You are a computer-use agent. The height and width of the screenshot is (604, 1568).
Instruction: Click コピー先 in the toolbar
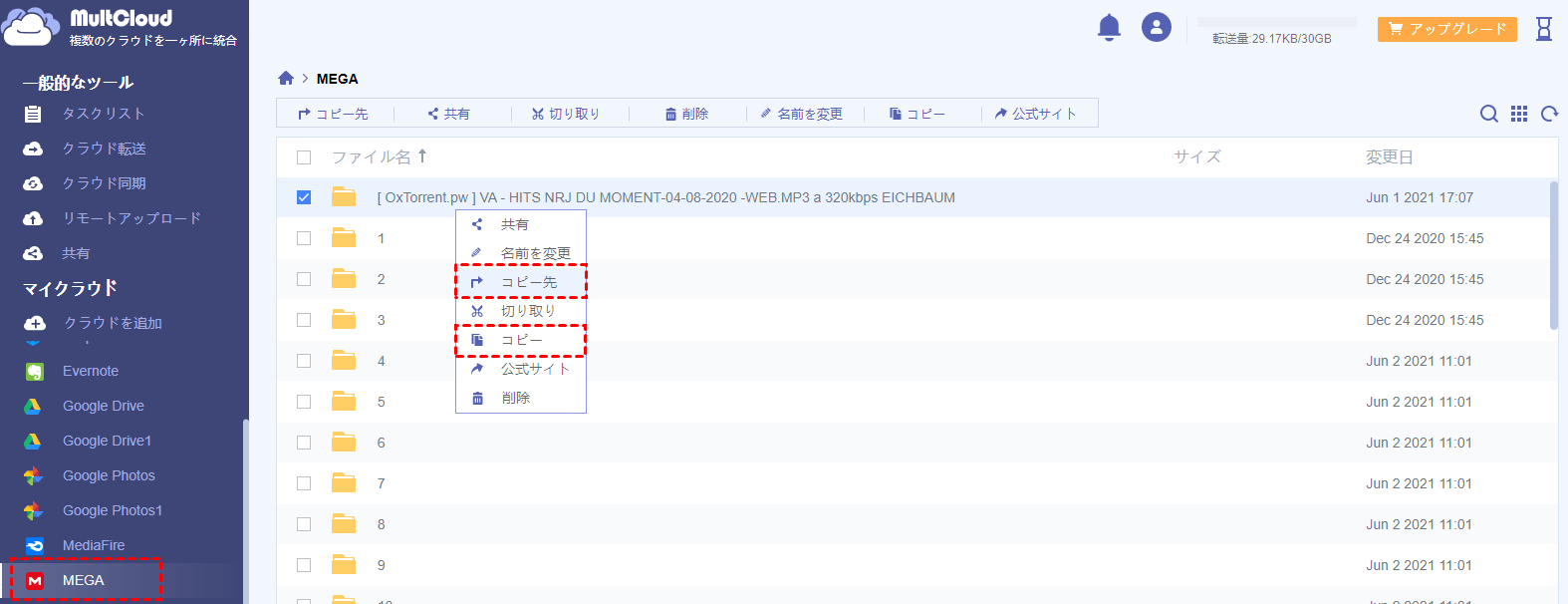click(x=333, y=114)
